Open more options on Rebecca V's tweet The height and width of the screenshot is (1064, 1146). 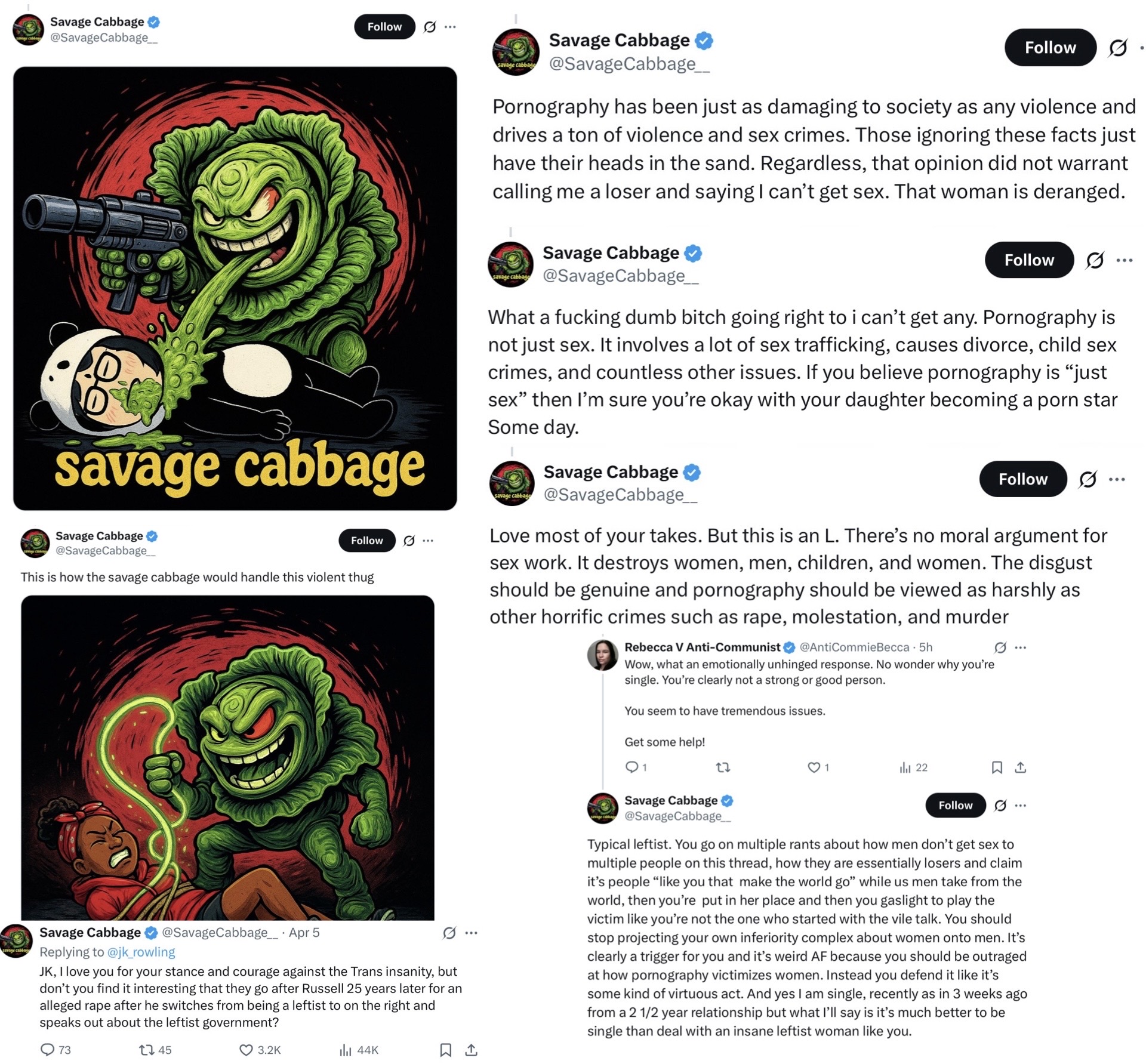pyautogui.click(x=1021, y=647)
